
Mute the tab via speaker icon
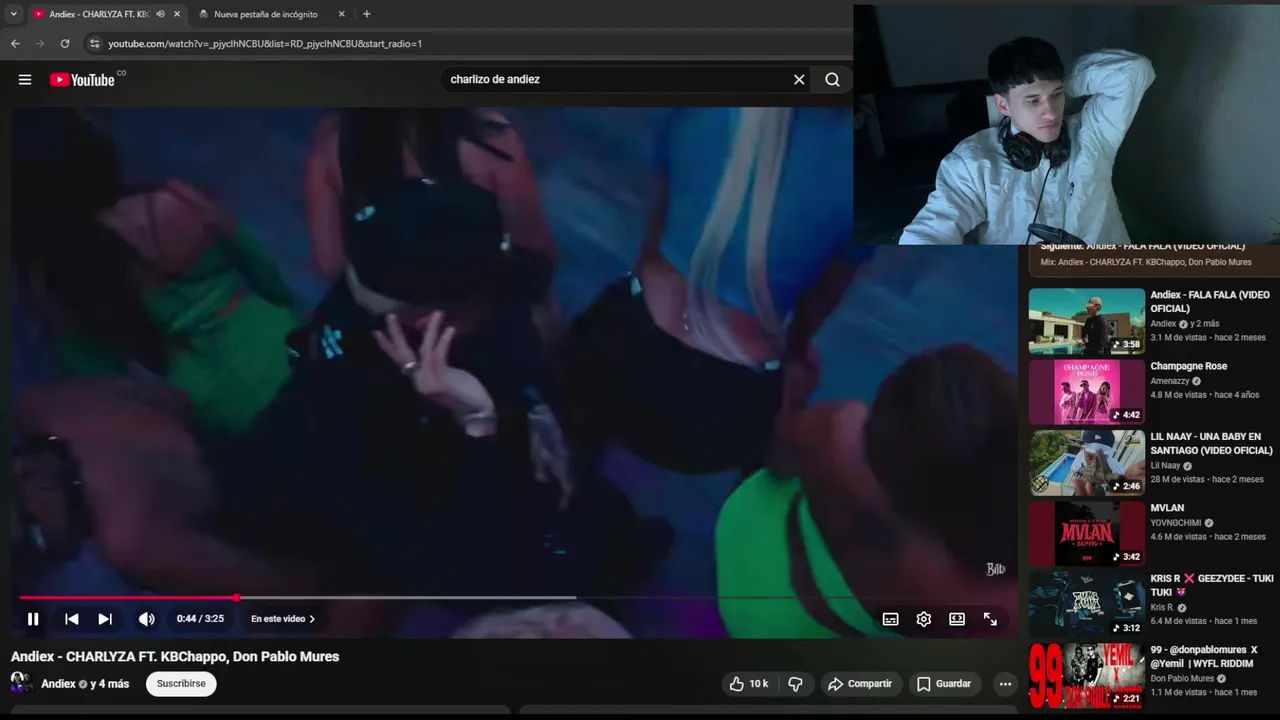[160, 14]
